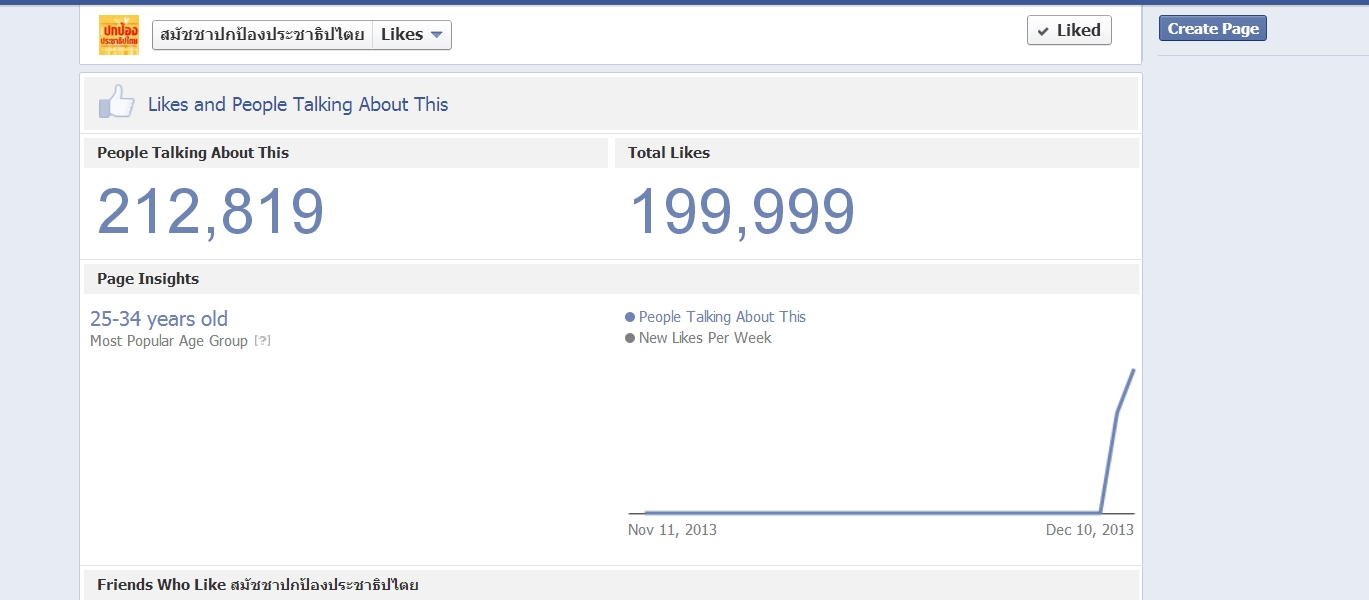Click the gray New Likes legend dot
The image size is (1369, 600).
coord(630,338)
